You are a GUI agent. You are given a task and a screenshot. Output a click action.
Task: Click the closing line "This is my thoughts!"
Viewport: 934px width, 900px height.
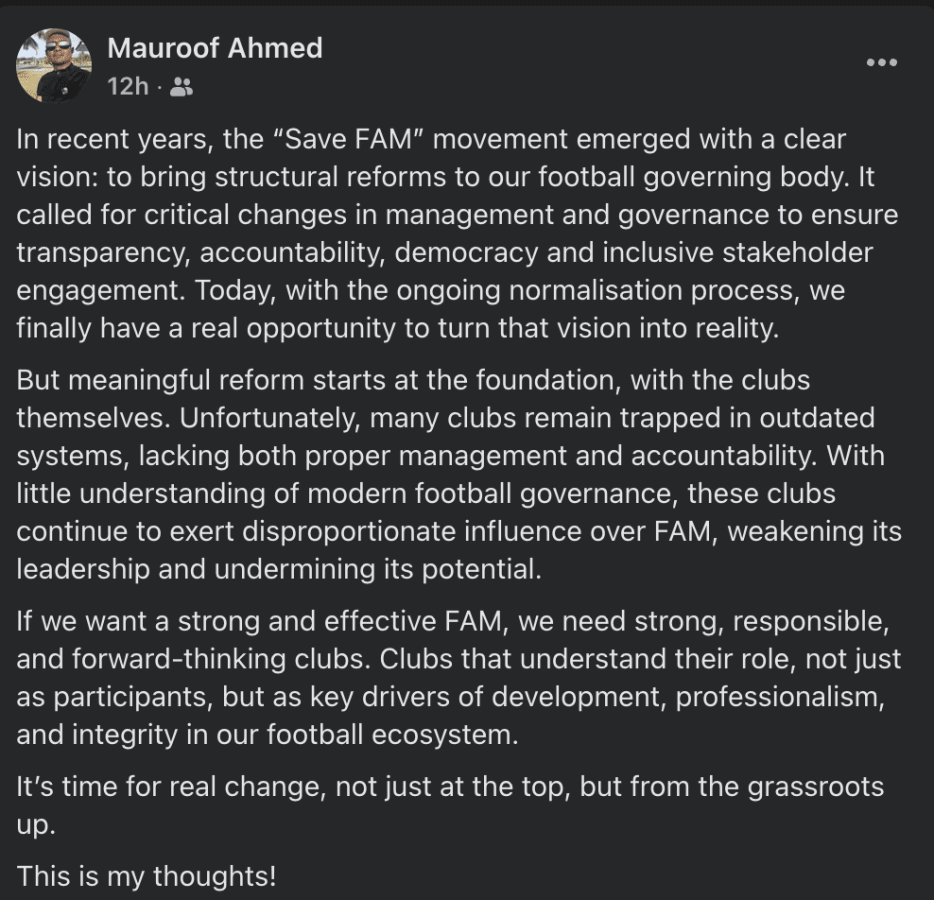[x=146, y=876]
